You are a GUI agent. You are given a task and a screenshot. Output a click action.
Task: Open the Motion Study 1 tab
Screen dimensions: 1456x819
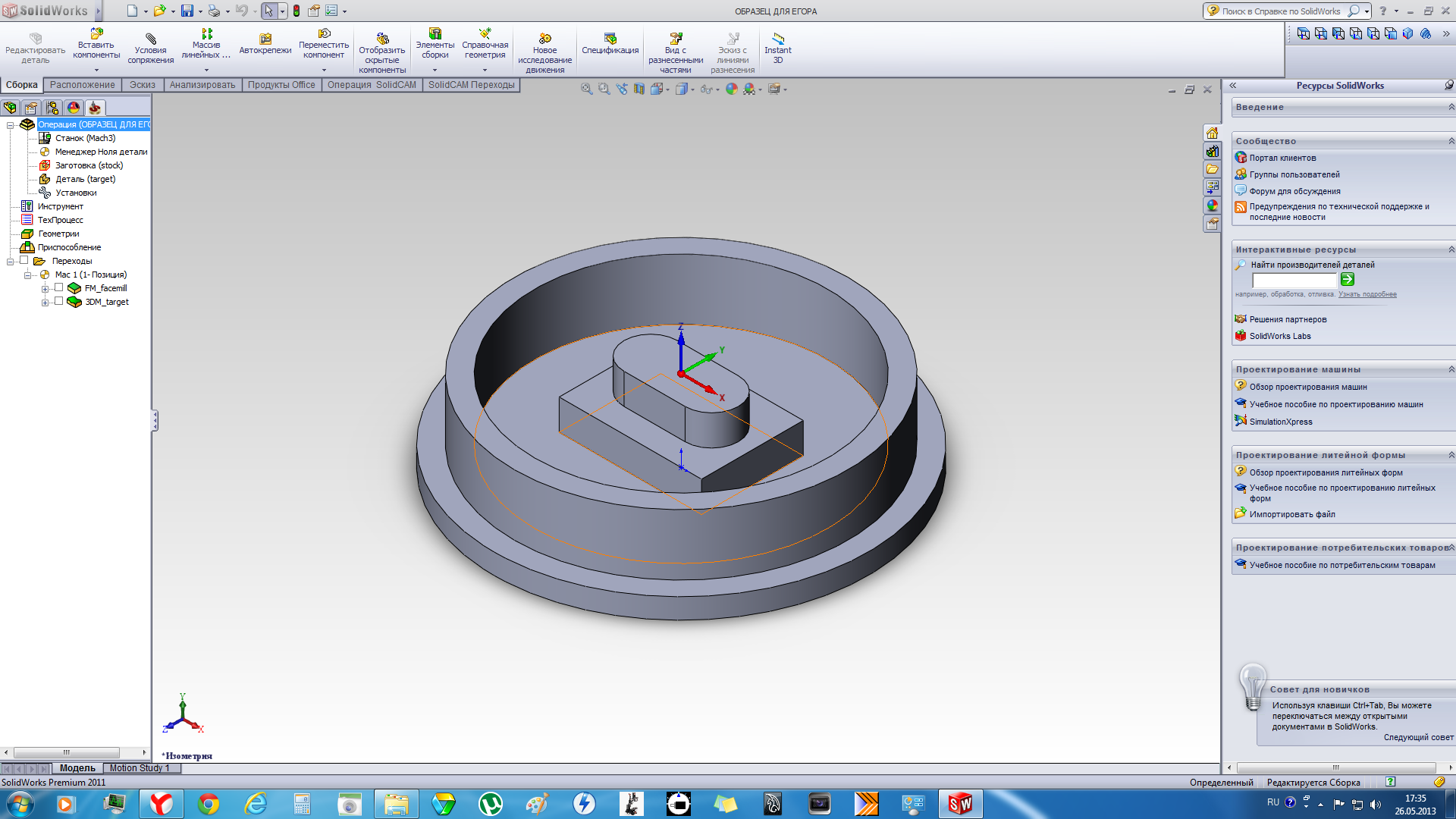coord(140,768)
